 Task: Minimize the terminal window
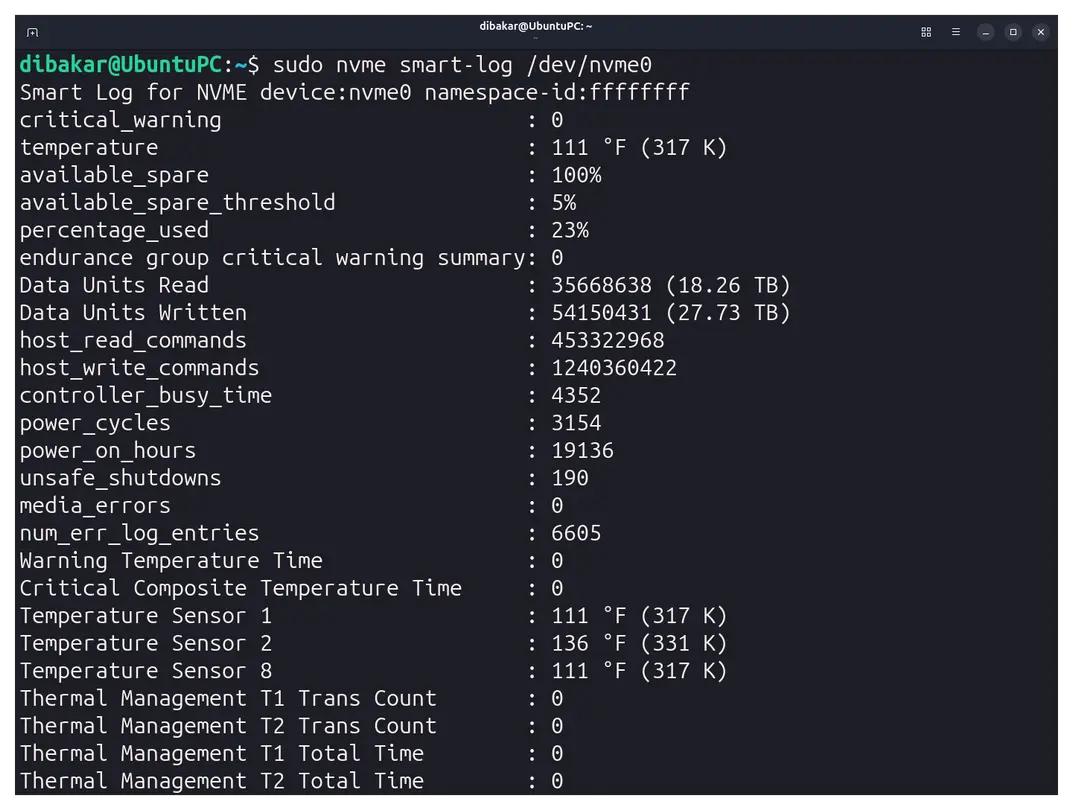click(985, 32)
